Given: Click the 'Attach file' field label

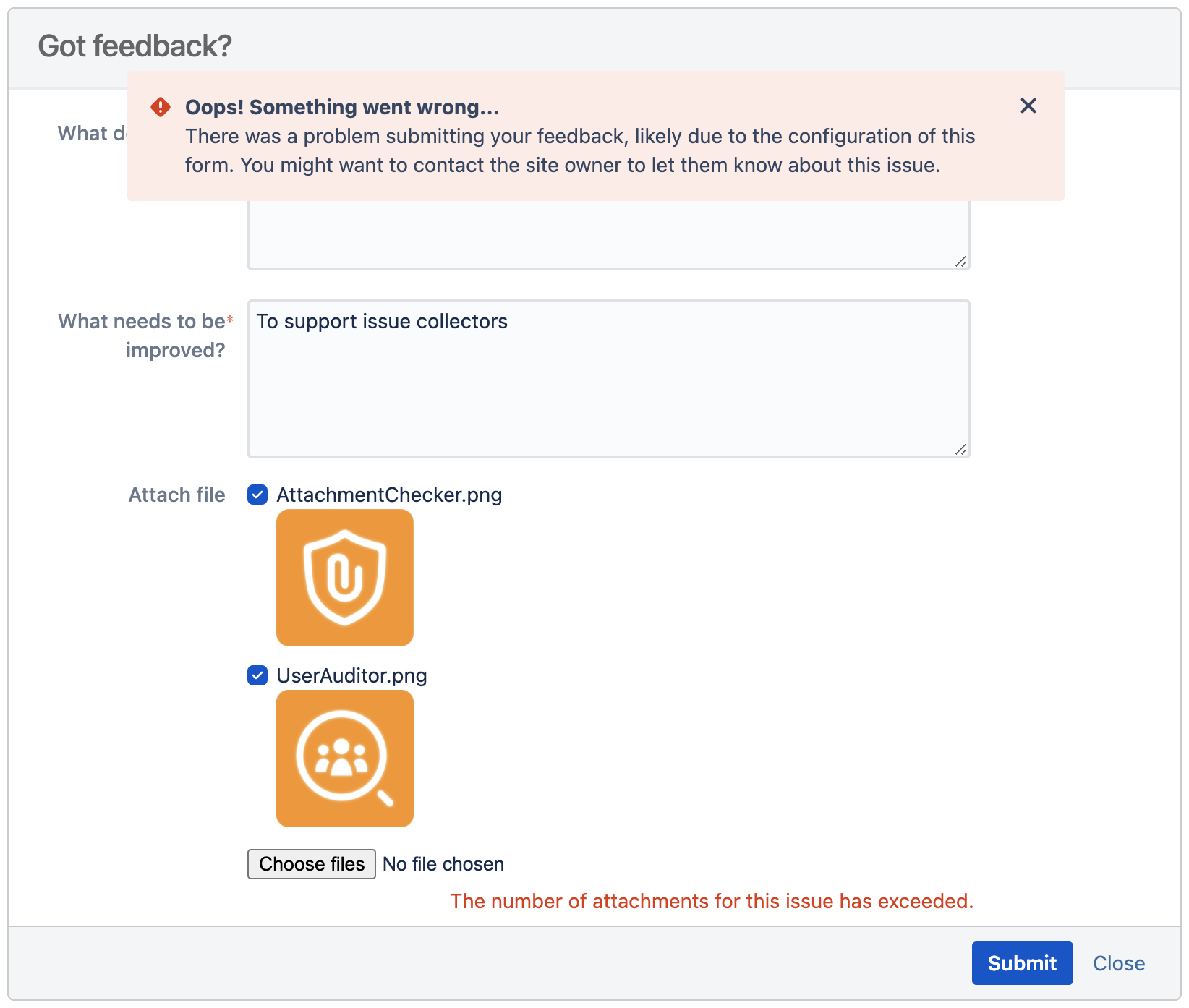Looking at the screenshot, I should click(x=176, y=495).
